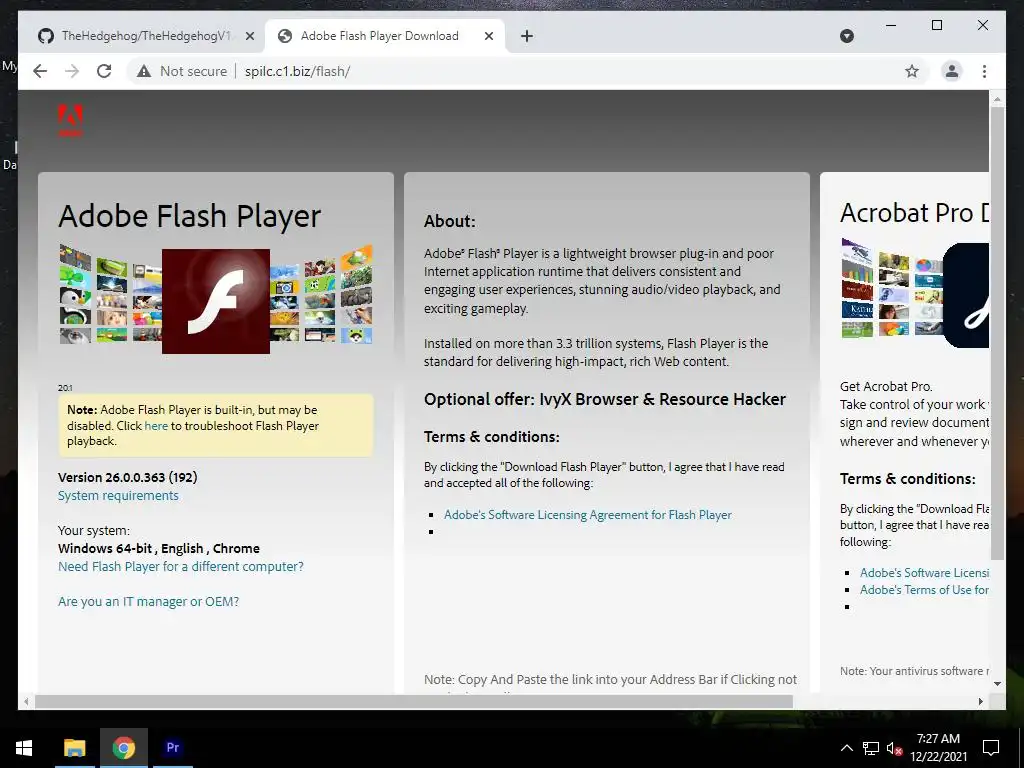Viewport: 1024px width, 768px height.
Task: Click the address bar URL spilc.c1.biz/flash/
Action: (297, 71)
